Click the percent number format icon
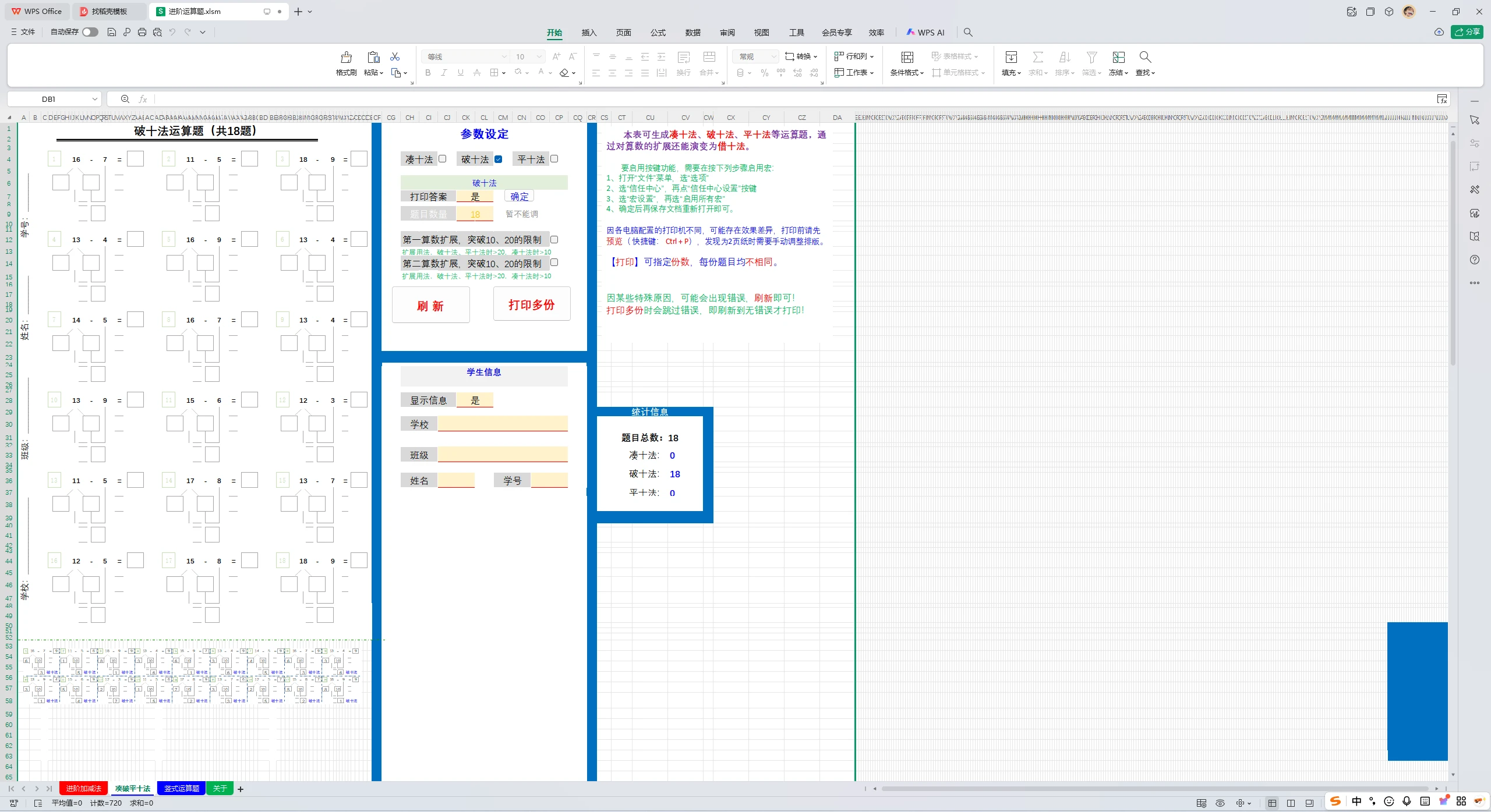This screenshot has height=812, width=1491. tap(764, 73)
